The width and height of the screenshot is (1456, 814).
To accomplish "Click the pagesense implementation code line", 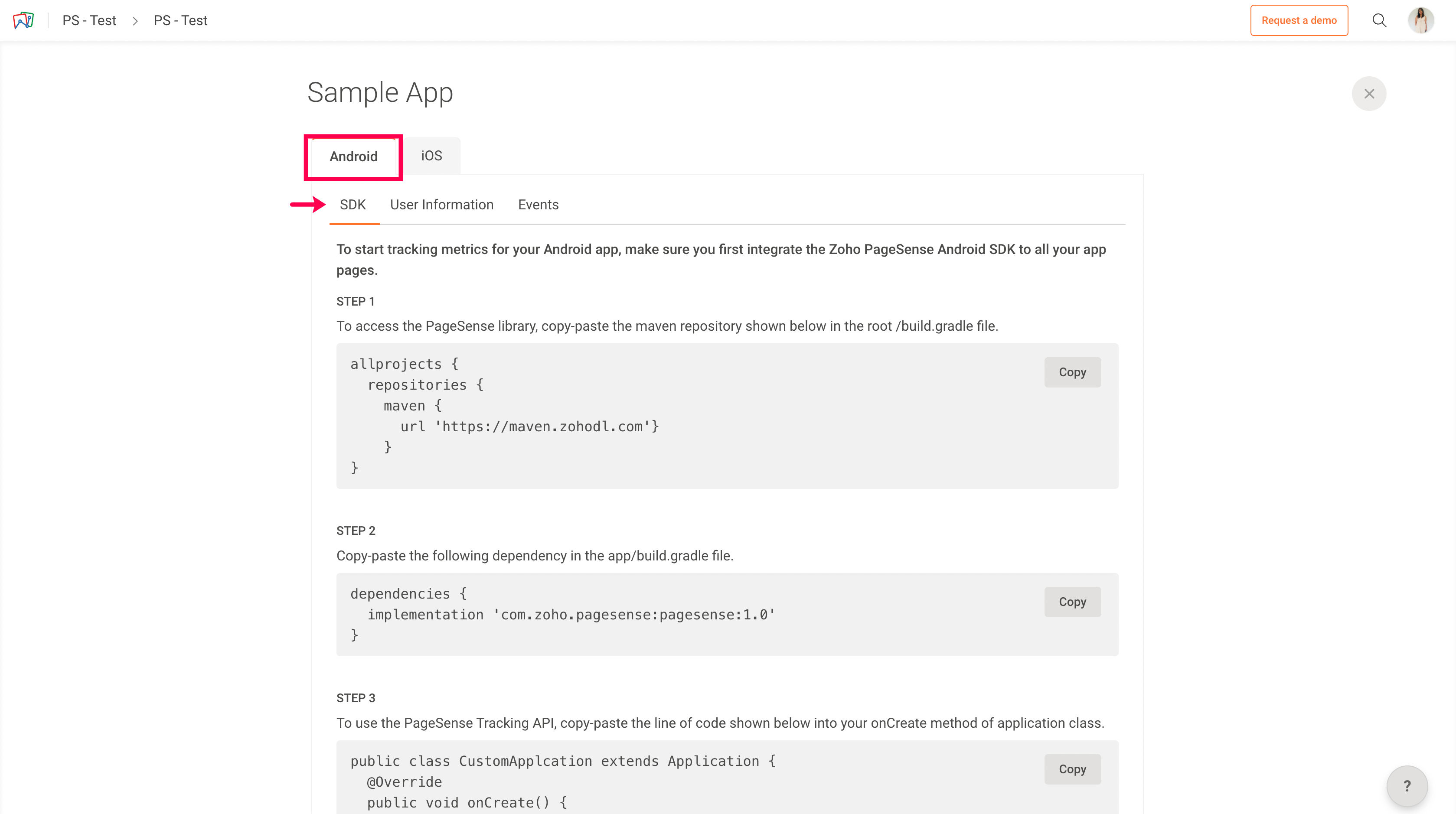I will pyautogui.click(x=571, y=615).
